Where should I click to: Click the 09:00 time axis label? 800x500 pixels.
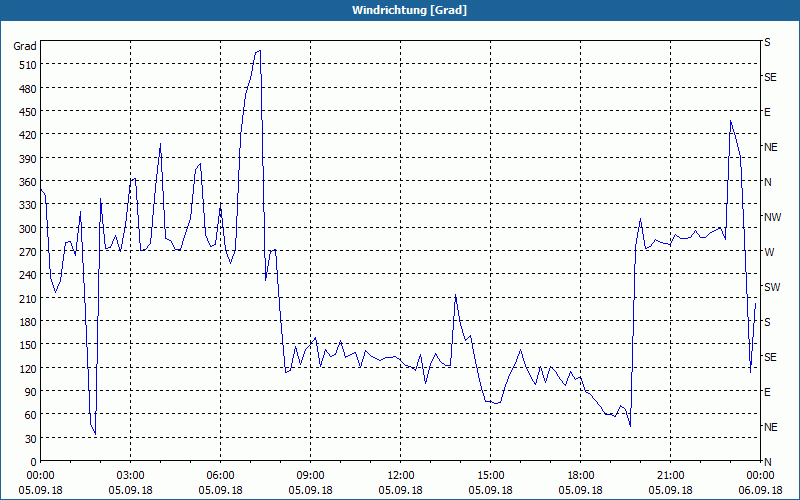tap(310, 476)
